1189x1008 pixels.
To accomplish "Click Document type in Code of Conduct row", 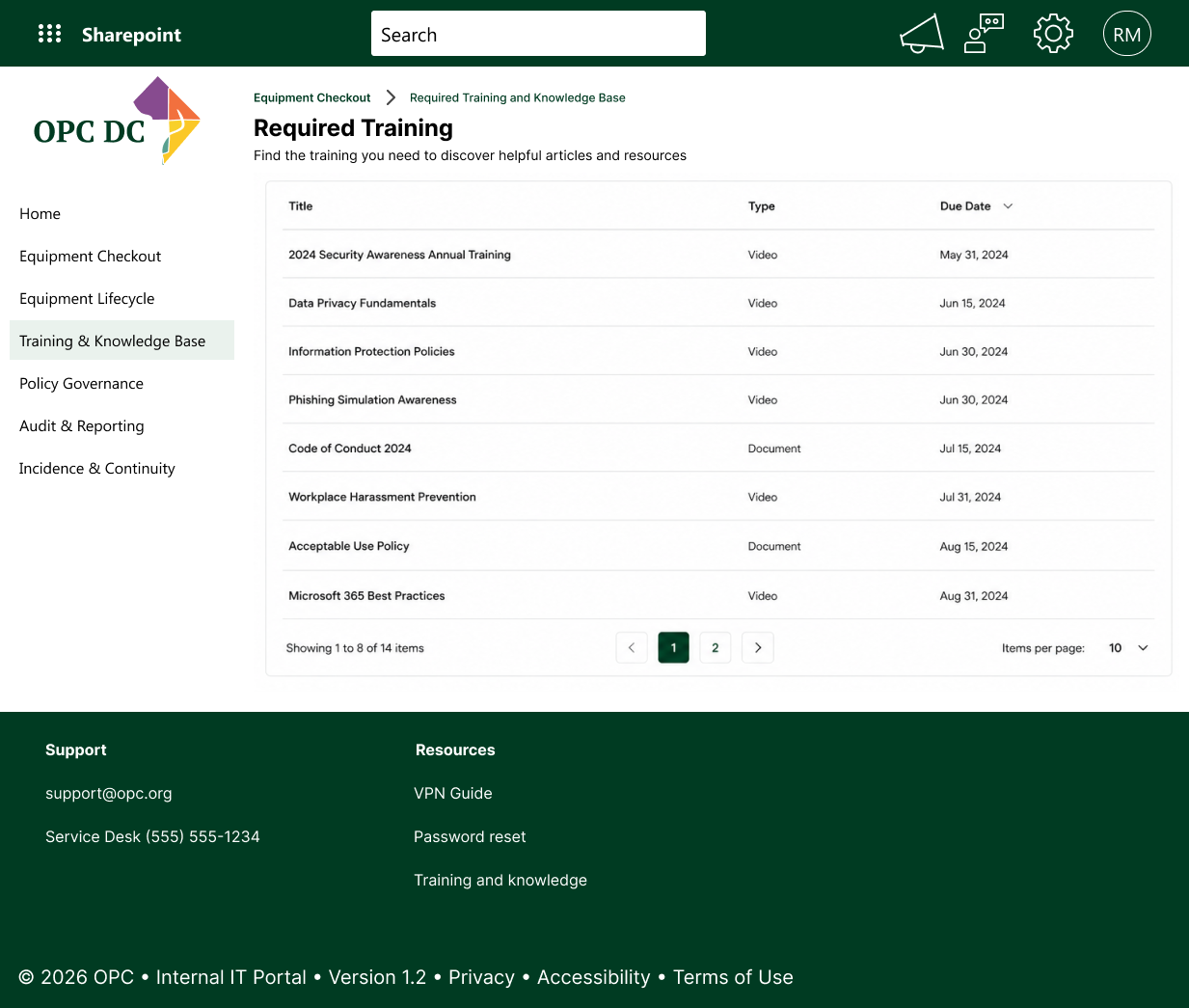I will pos(774,449).
